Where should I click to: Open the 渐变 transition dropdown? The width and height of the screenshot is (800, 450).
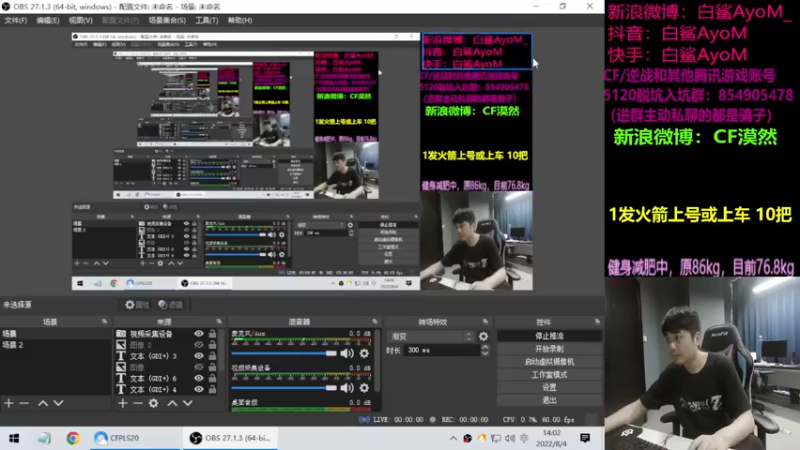(431, 336)
